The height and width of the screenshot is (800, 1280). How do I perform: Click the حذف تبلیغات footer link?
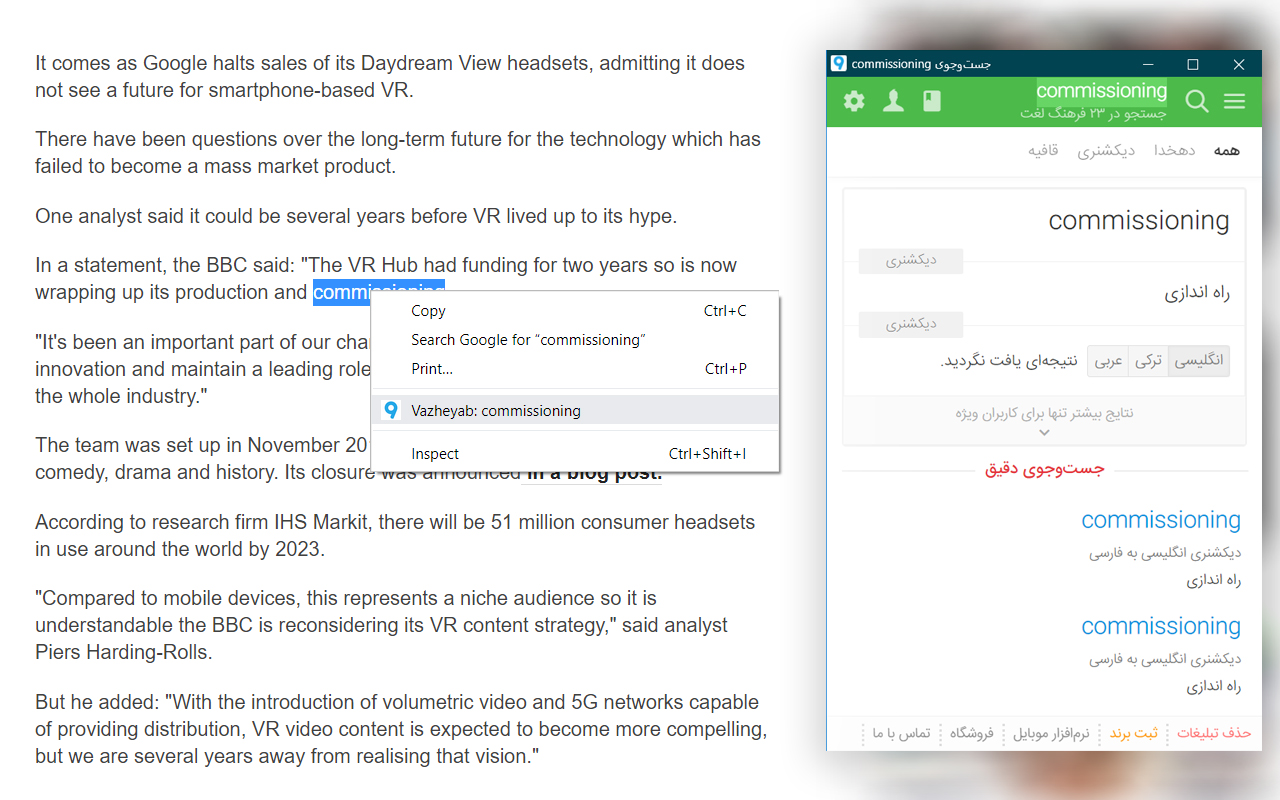(1214, 733)
